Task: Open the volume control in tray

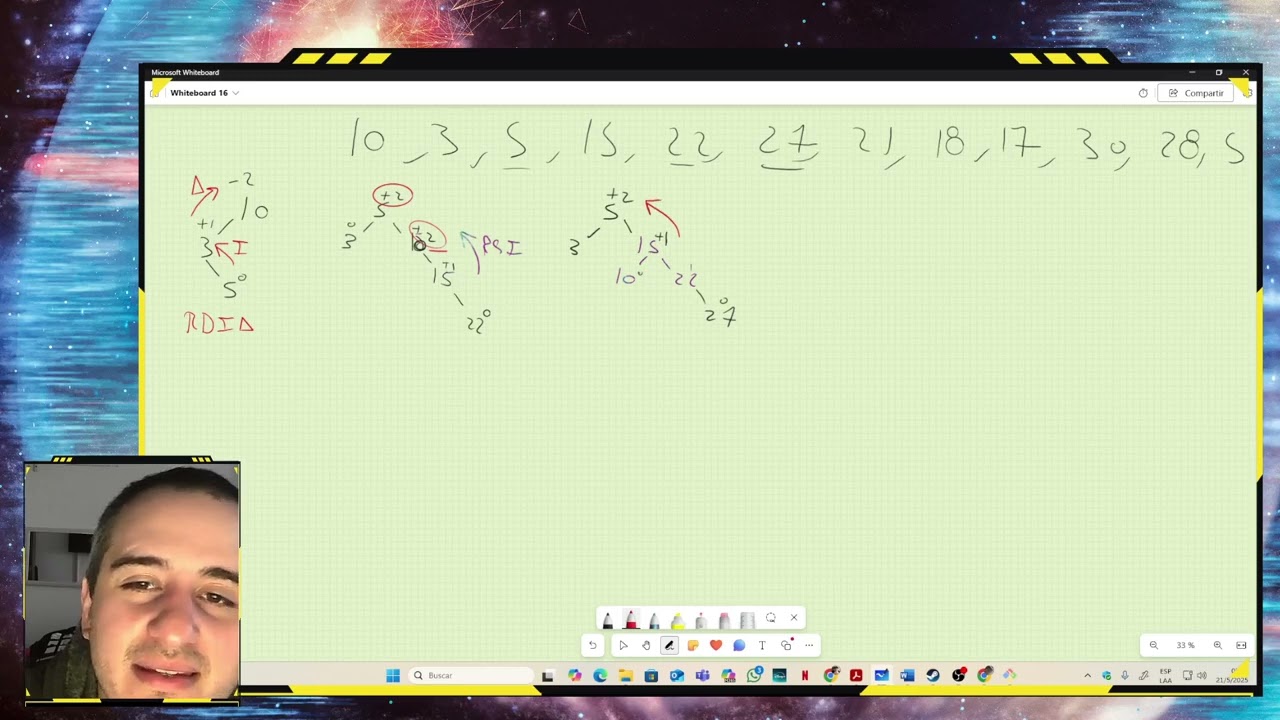Action: tap(1201, 676)
